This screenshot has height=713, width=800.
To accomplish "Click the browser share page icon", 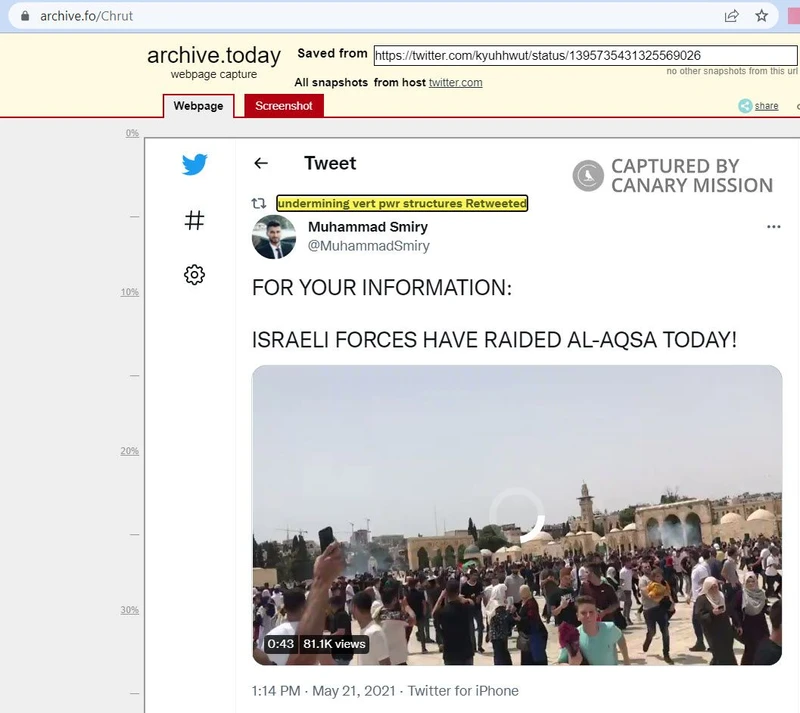I will tap(732, 16).
